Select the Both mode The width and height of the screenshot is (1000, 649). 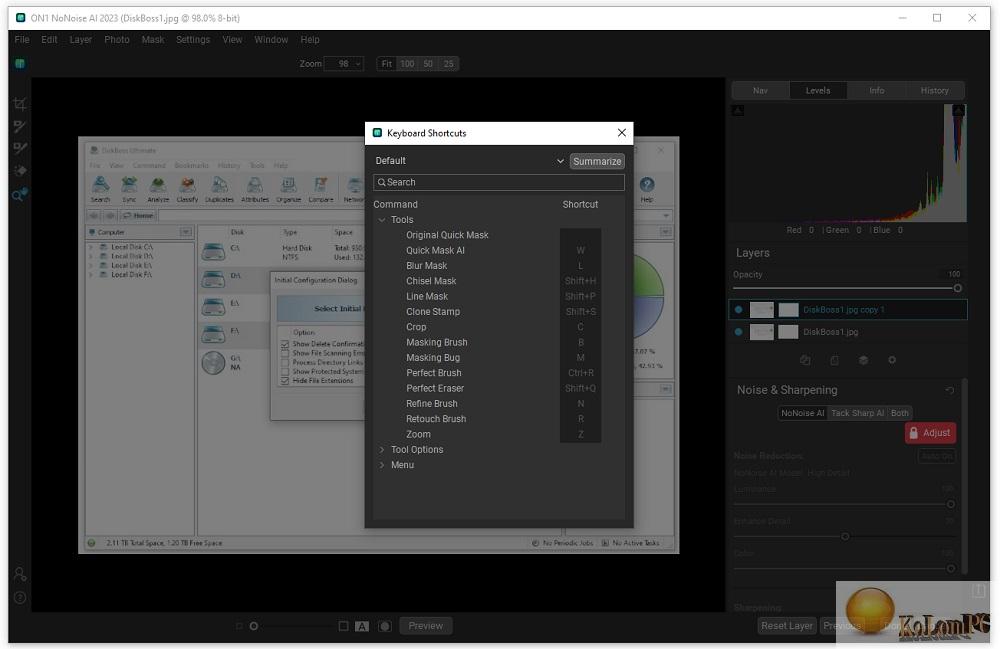point(900,413)
